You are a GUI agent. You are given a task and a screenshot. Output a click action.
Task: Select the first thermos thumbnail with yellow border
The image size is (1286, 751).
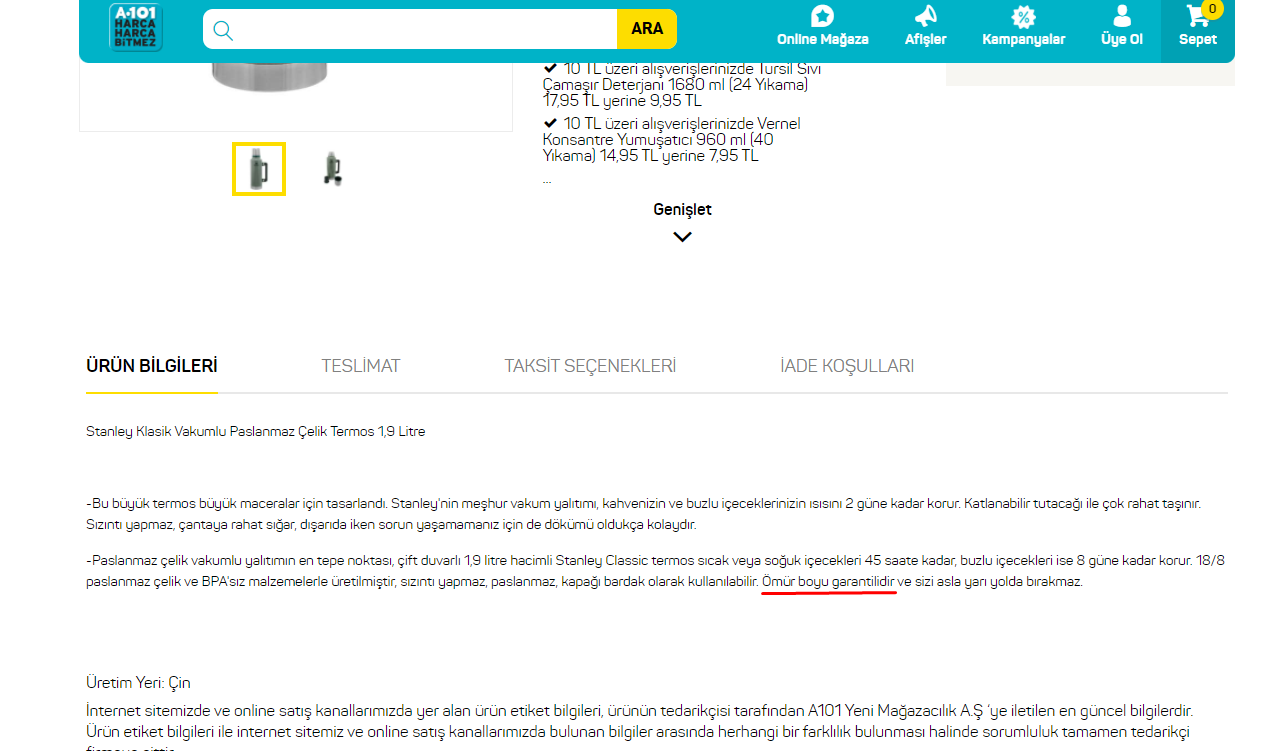pyautogui.click(x=259, y=169)
